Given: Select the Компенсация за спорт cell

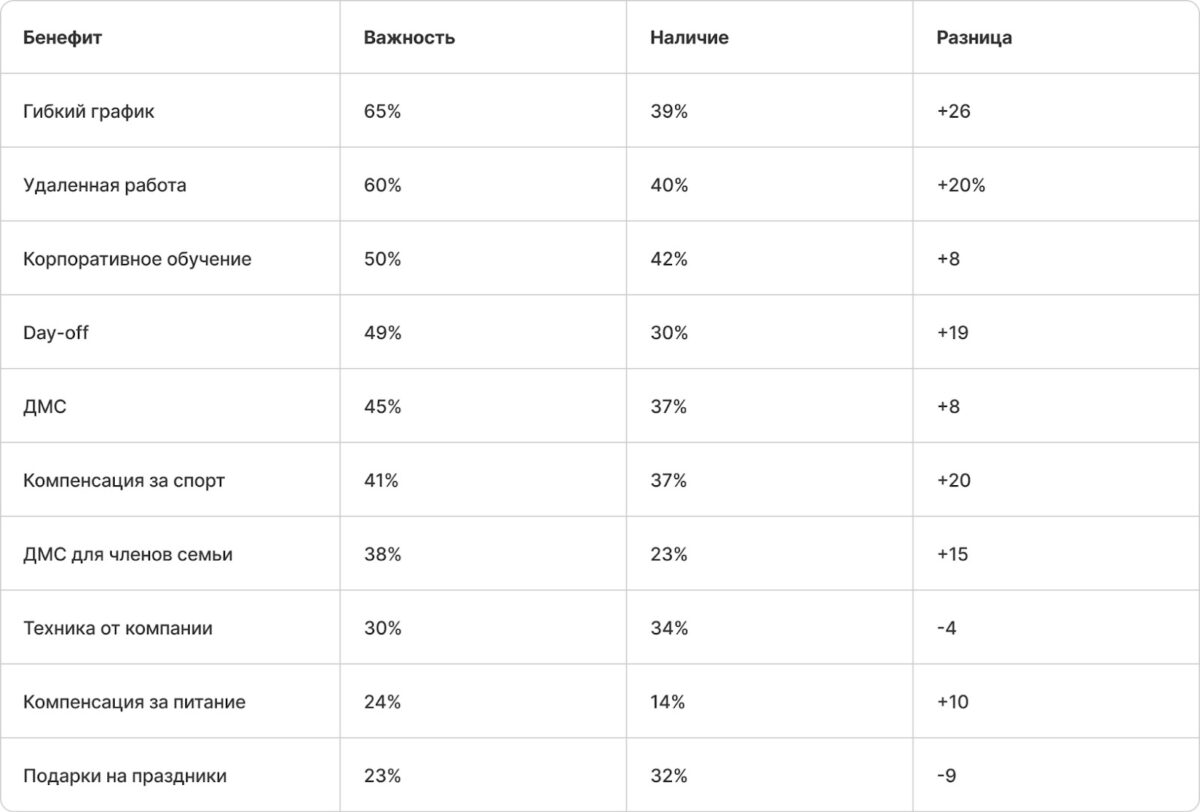Looking at the screenshot, I should click(x=124, y=481).
